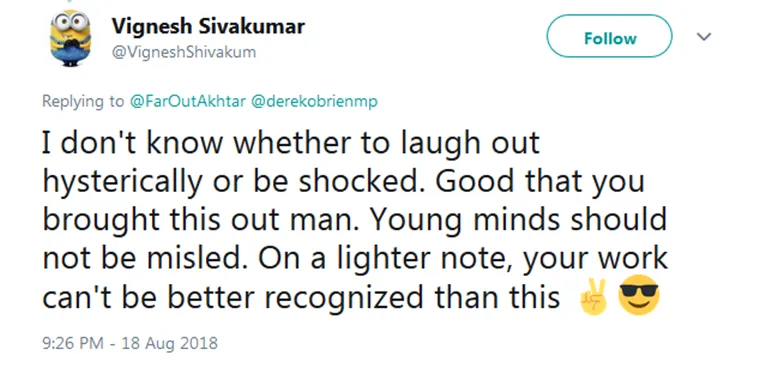
Task: Expand the tweet options chevron menu
Action: [x=703, y=37]
